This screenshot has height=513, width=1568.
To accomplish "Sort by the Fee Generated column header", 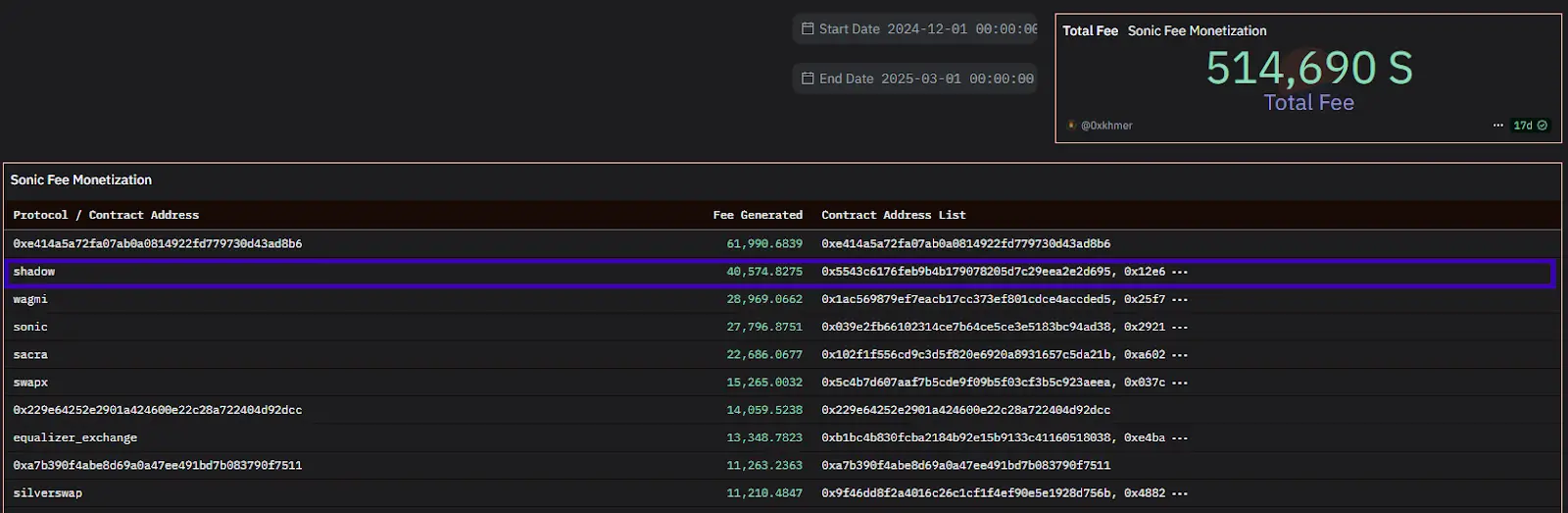I will click(x=758, y=215).
